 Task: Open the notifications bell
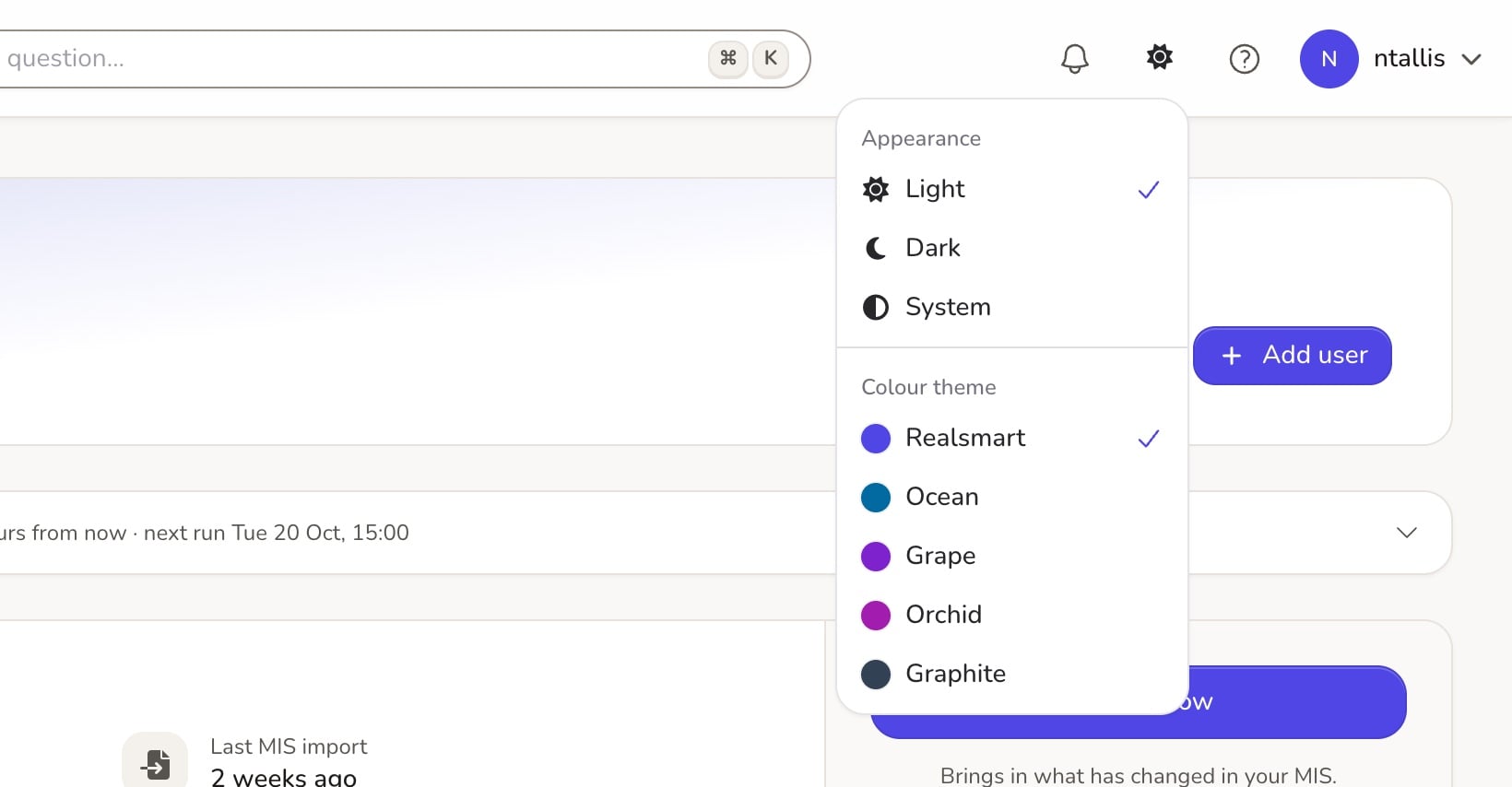coord(1074,59)
